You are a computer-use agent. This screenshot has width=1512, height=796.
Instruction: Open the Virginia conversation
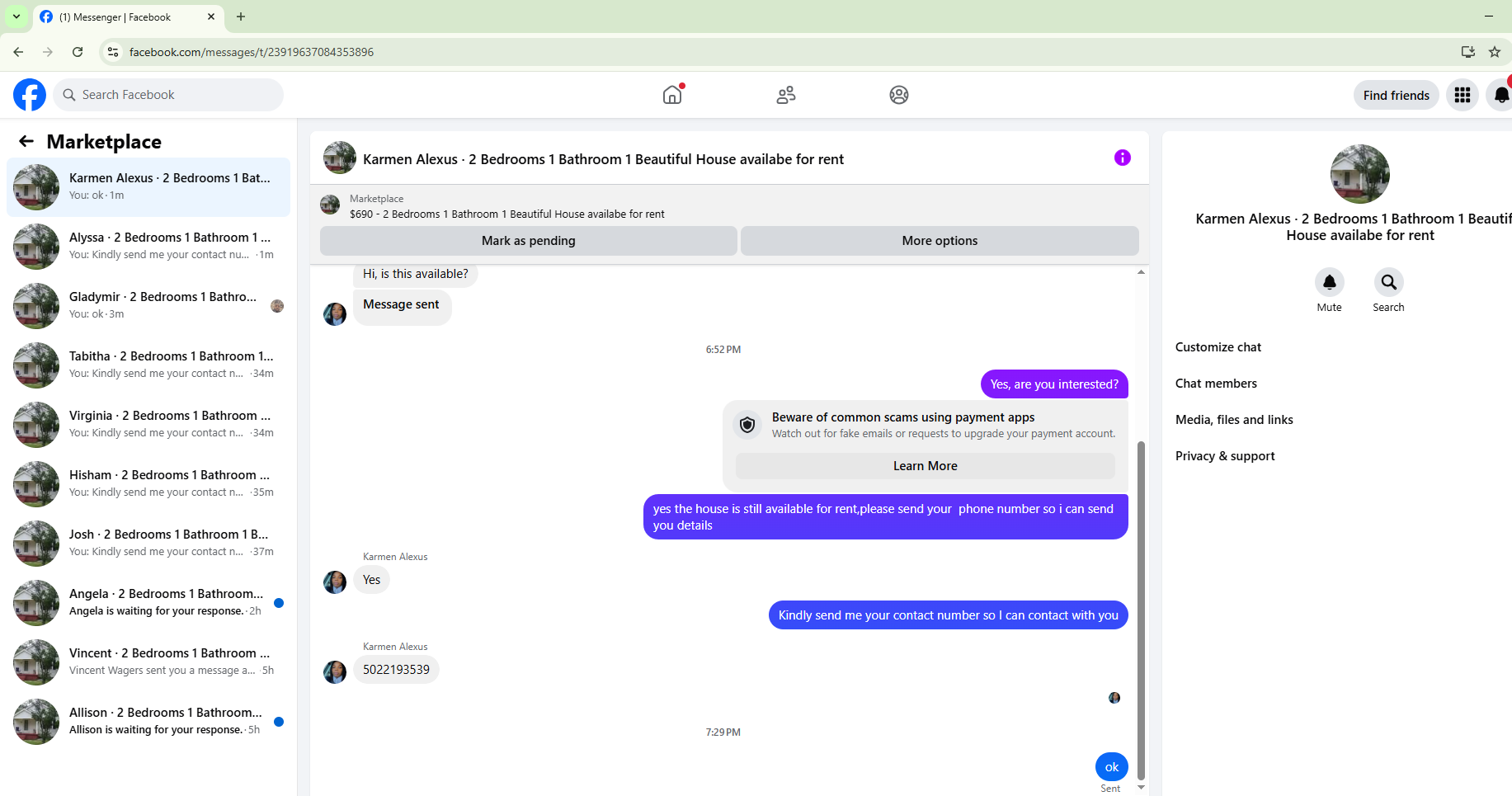pyautogui.click(x=148, y=425)
